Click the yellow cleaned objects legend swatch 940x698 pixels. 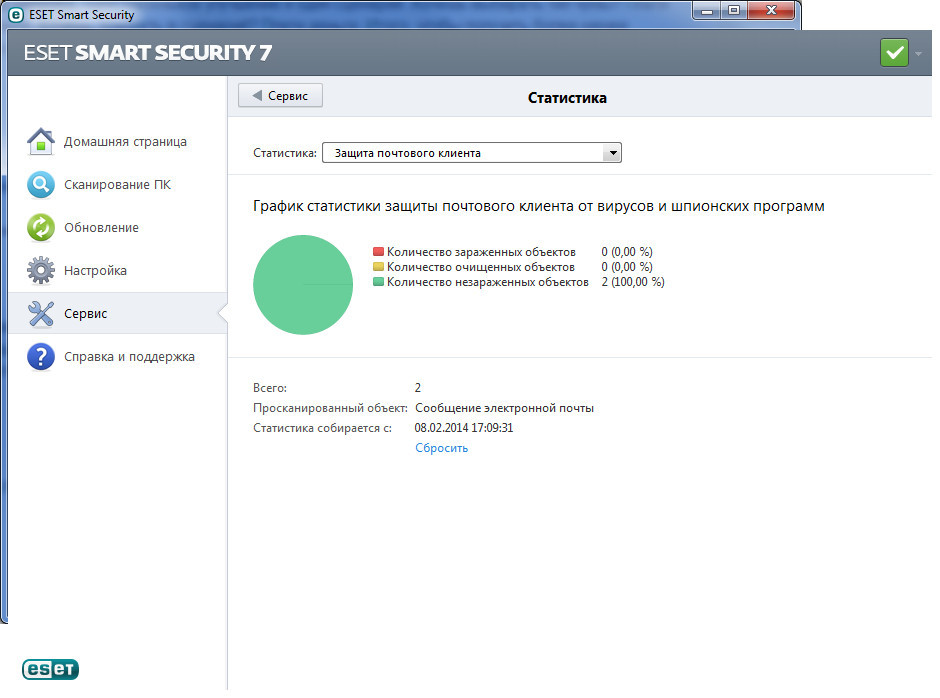[x=378, y=267]
